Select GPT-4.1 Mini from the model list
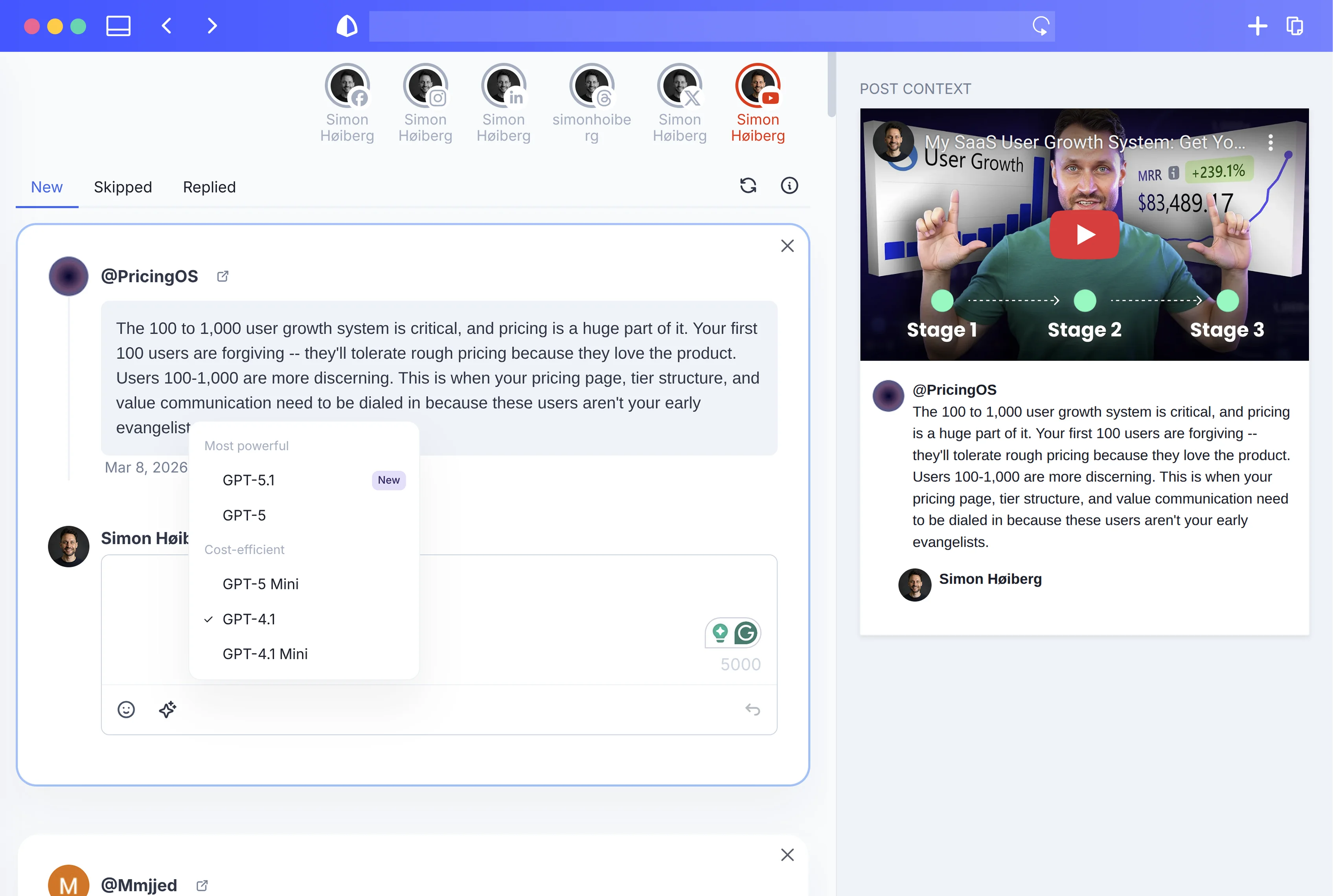 [265, 654]
